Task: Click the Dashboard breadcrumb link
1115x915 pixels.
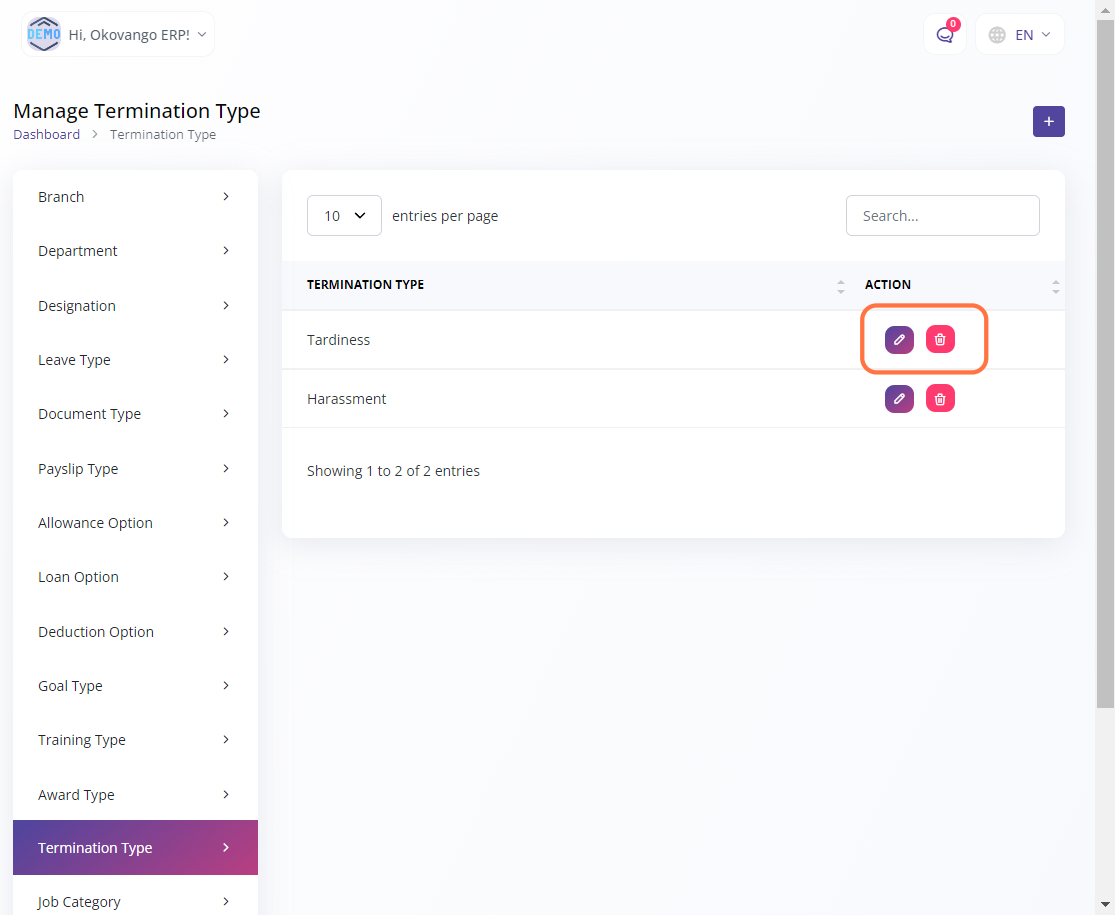Action: (x=47, y=134)
